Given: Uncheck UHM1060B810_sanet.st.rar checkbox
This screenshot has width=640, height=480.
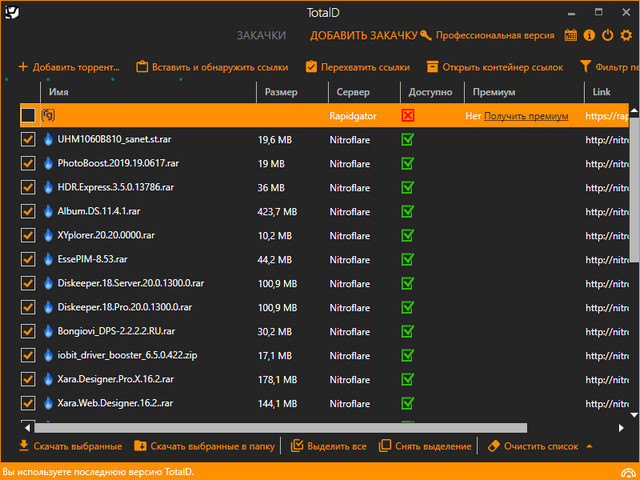Looking at the screenshot, I should (28, 140).
